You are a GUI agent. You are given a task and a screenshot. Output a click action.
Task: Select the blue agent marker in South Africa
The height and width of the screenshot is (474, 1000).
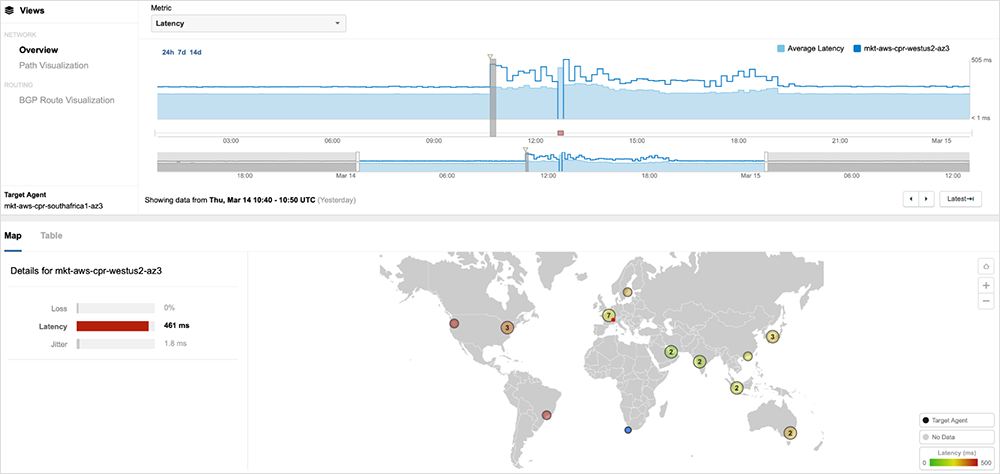[x=628, y=430]
